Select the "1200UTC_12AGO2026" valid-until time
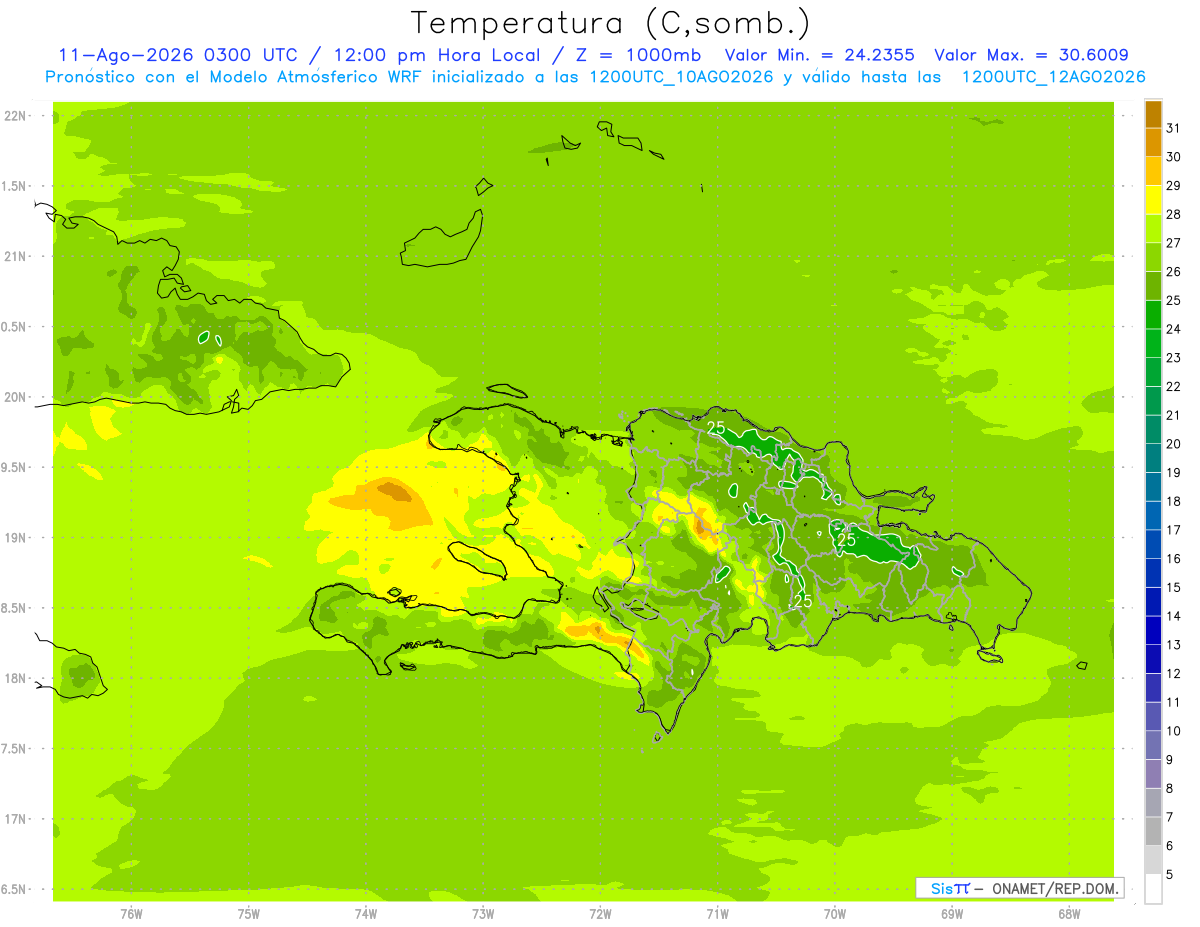This screenshot has height=927, width=1200. click(1053, 77)
